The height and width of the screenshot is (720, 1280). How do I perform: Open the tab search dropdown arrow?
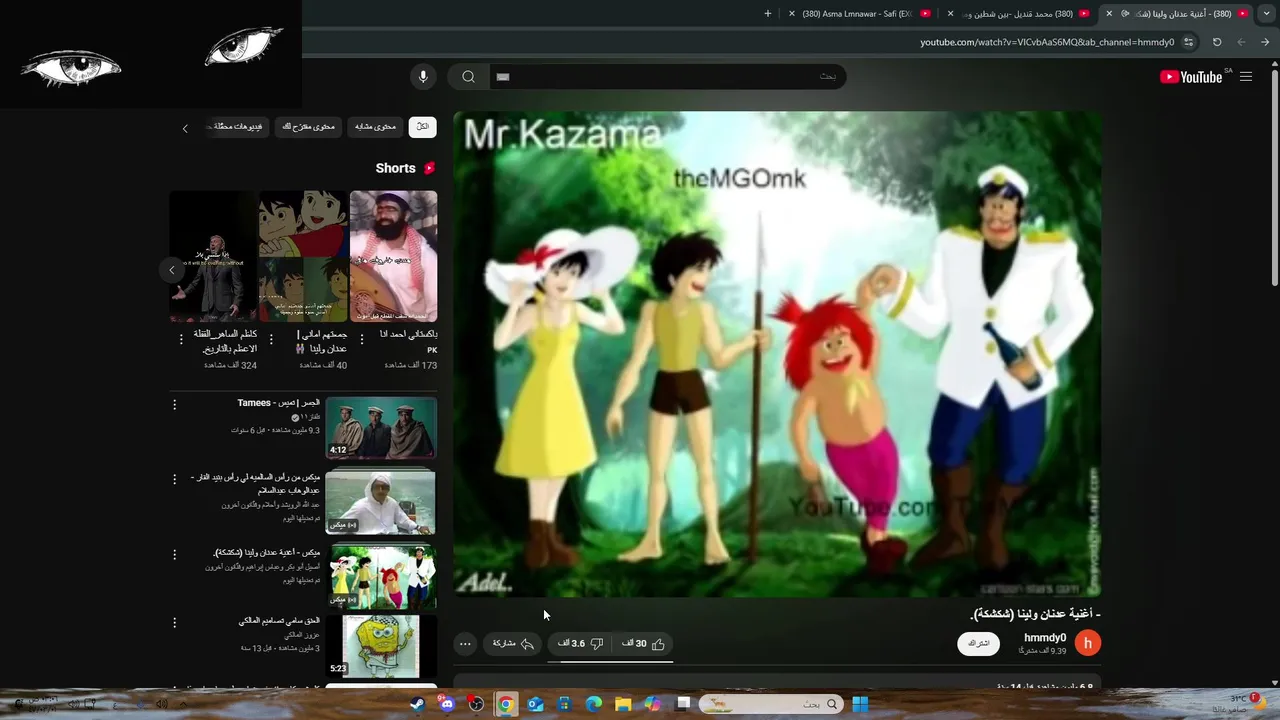click(1267, 14)
